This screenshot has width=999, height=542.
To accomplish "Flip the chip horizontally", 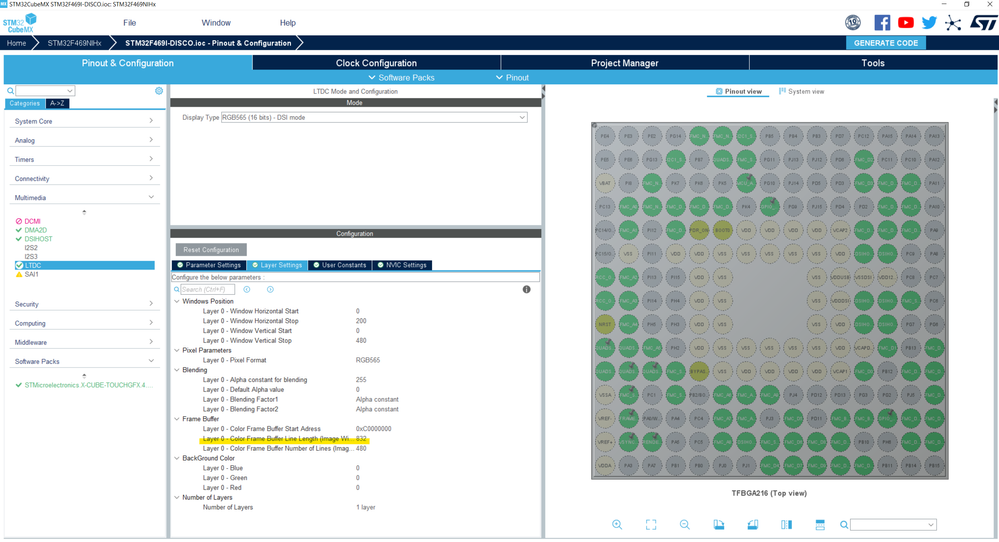I will [x=786, y=525].
